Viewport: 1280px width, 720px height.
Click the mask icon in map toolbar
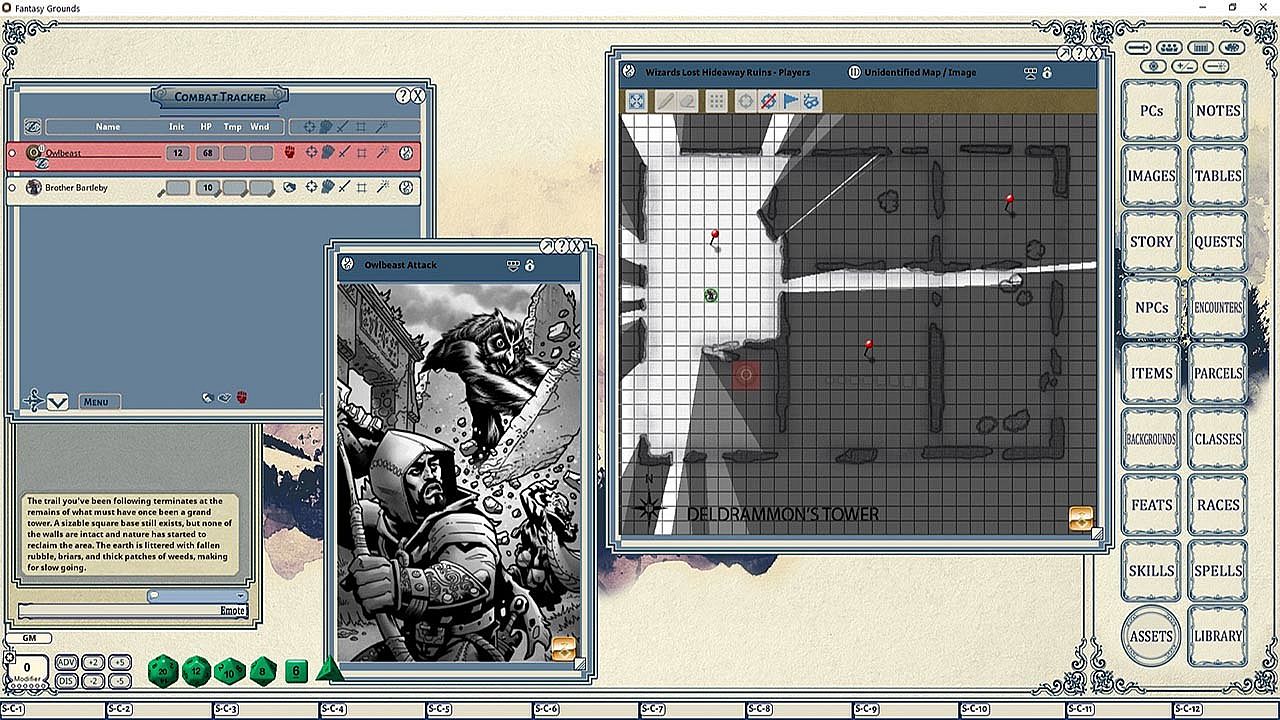click(812, 101)
